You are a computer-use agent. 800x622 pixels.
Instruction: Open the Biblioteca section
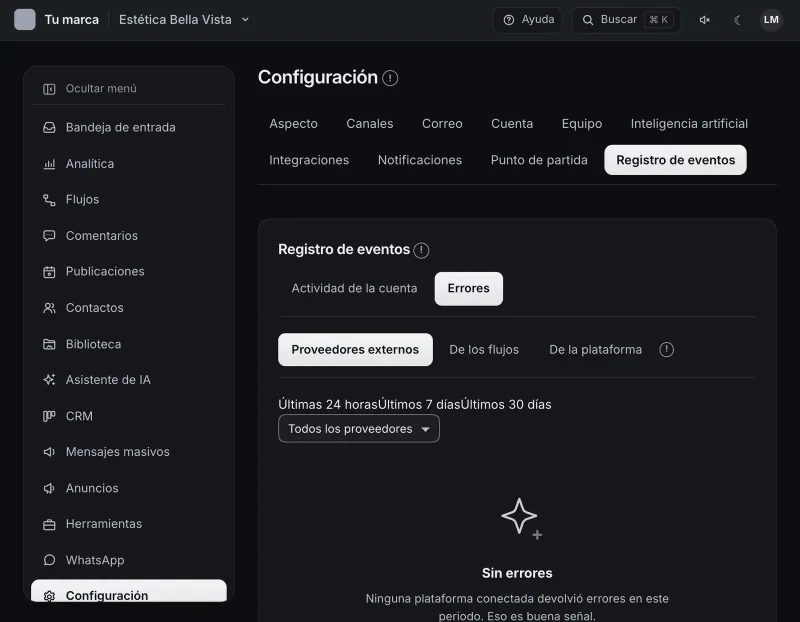pyautogui.click(x=129, y=344)
